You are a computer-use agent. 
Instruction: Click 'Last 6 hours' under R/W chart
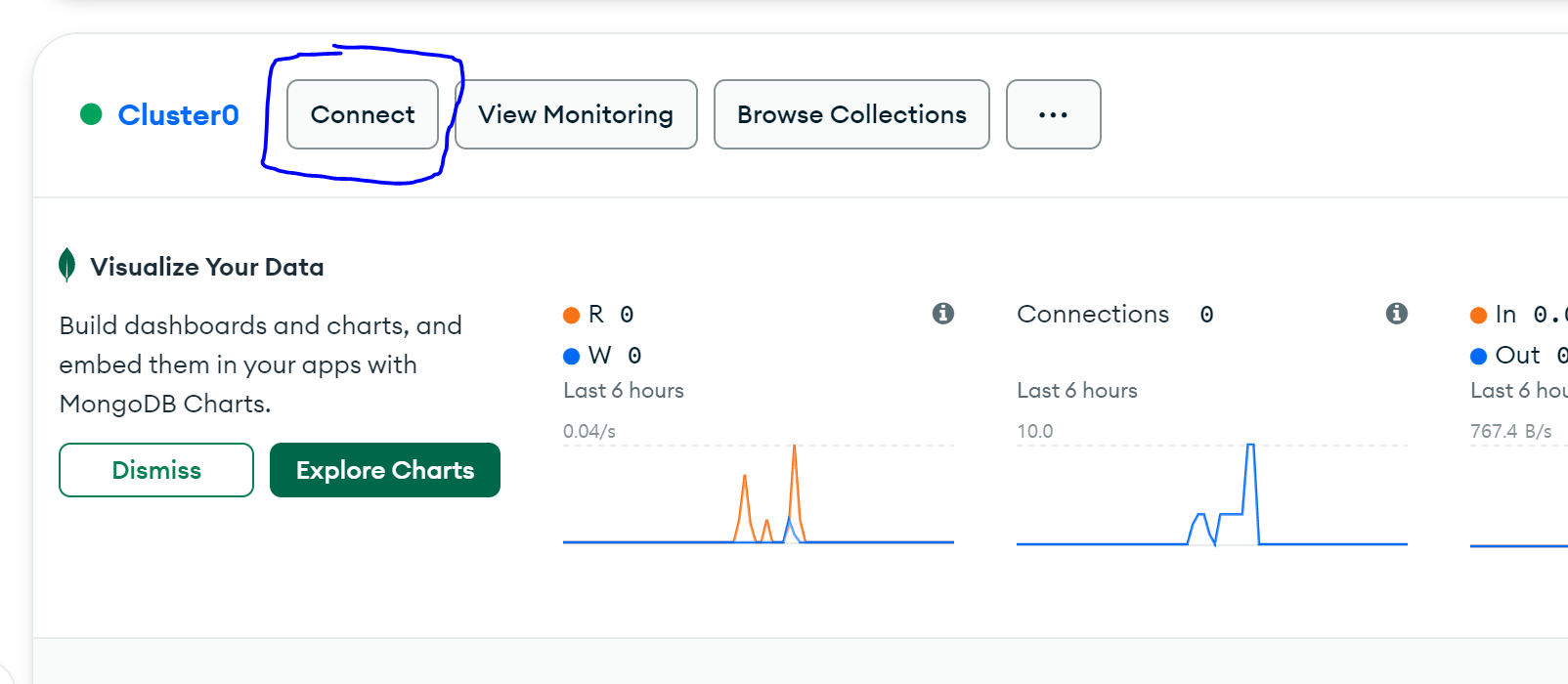click(624, 390)
